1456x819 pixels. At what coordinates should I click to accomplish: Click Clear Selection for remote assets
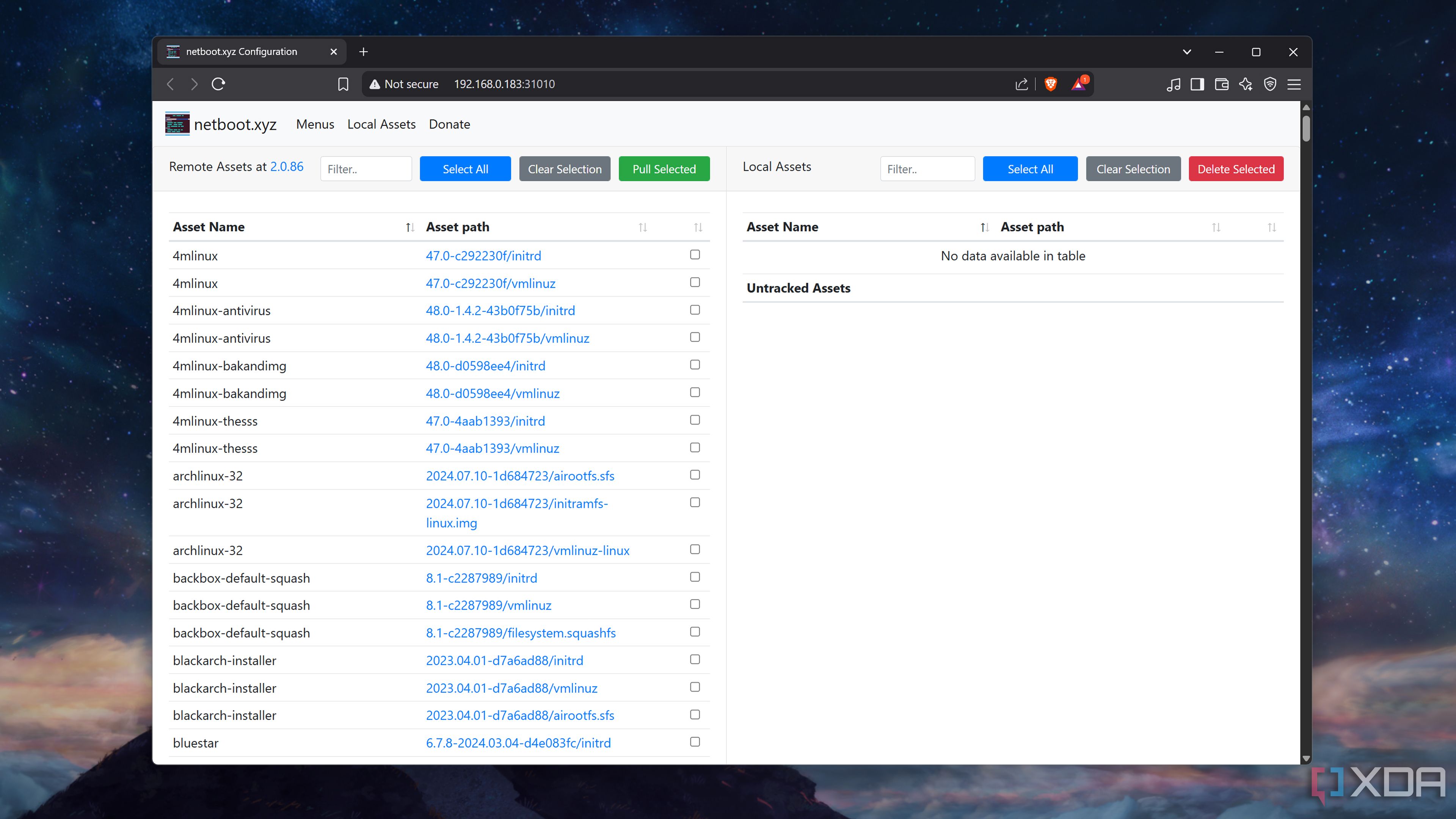coord(565,169)
